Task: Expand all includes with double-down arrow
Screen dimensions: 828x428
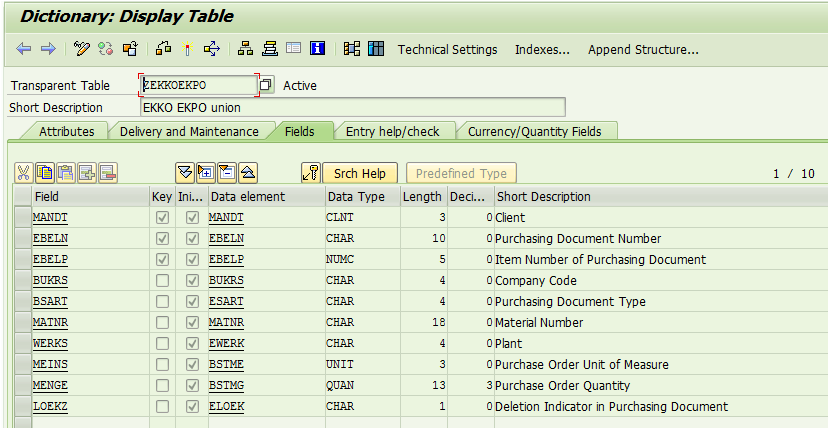Action: click(185, 173)
